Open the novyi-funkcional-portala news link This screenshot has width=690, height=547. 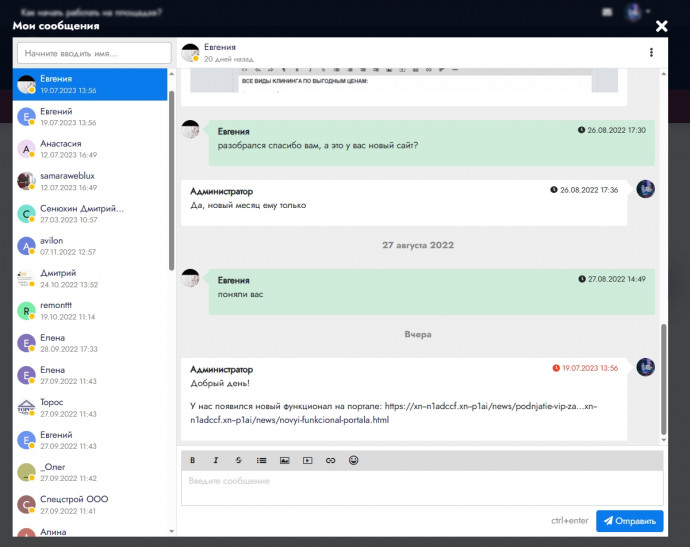290,420
